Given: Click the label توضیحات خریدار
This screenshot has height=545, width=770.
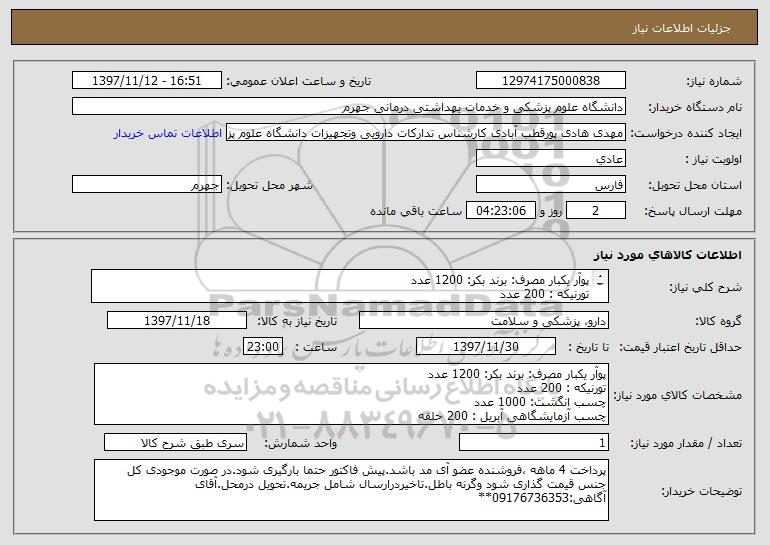Looking at the screenshot, I should tap(701, 491).
